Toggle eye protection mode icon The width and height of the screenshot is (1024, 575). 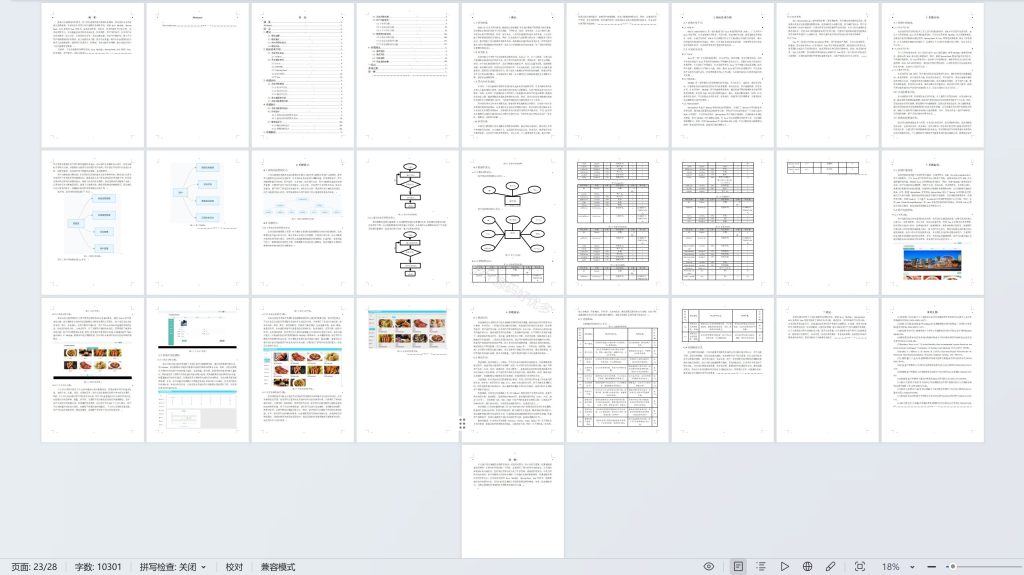coord(709,567)
